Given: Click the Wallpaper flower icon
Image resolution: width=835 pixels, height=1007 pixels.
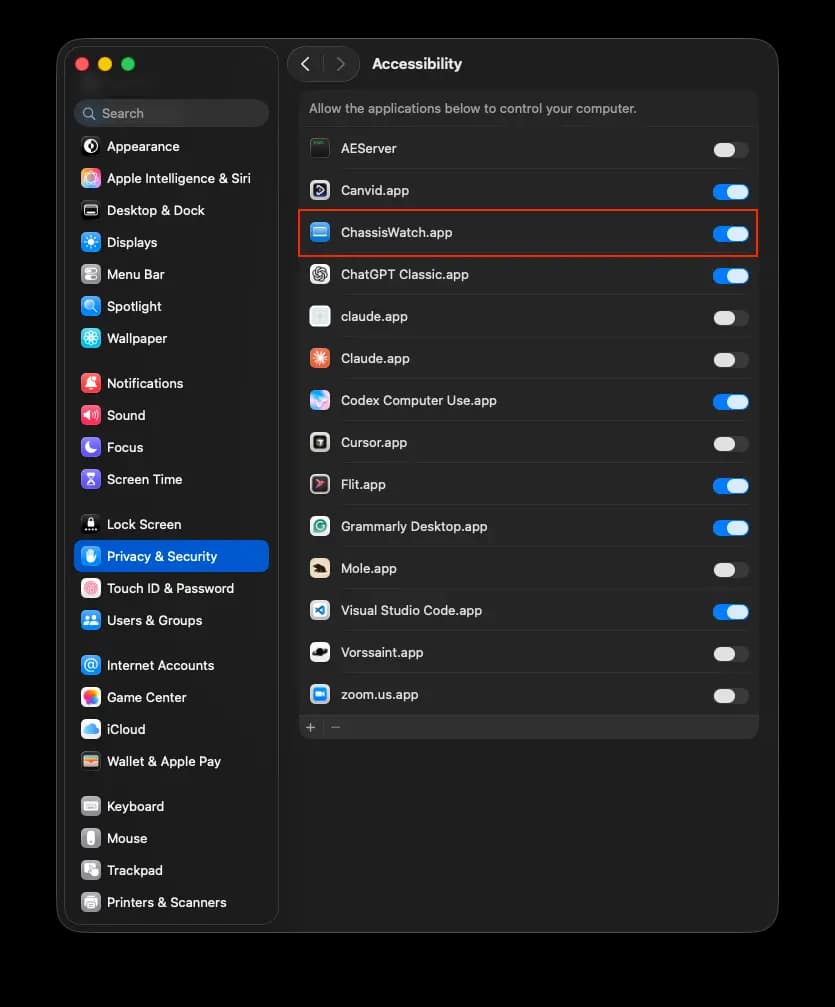Looking at the screenshot, I should click(91, 338).
